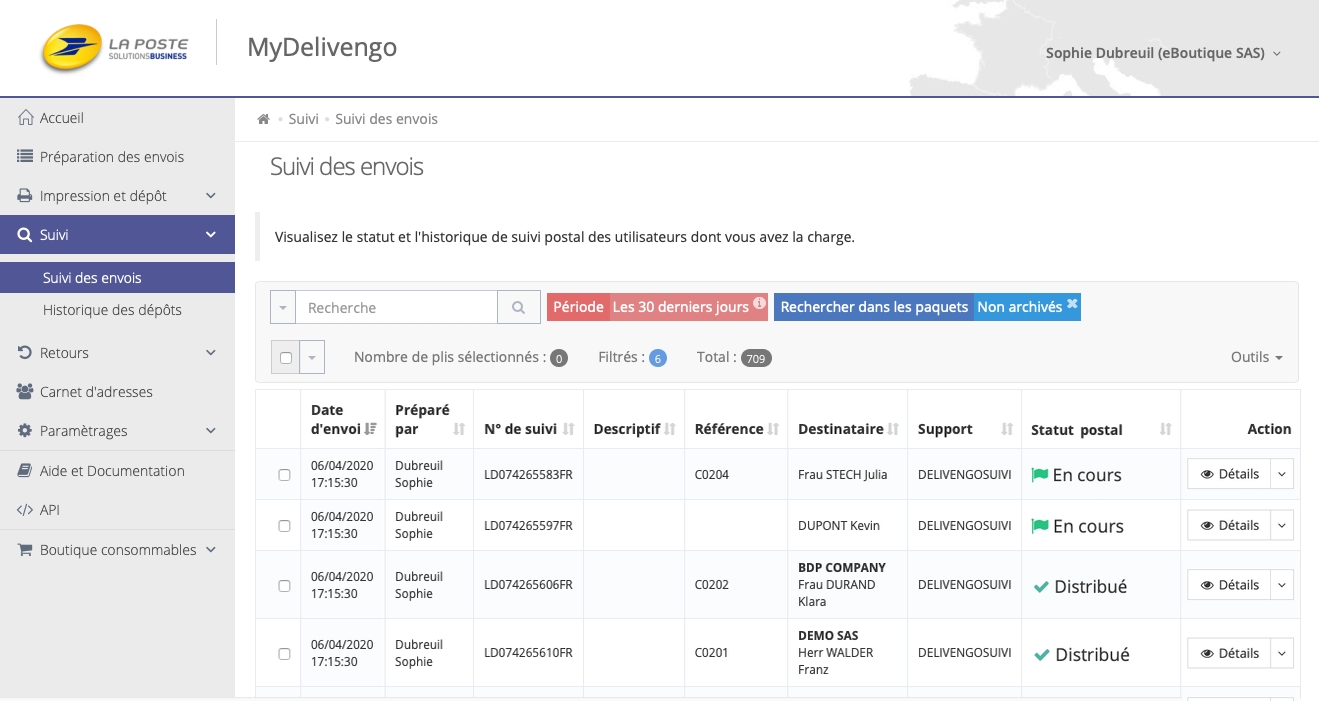The height and width of the screenshot is (701, 1323).
Task: Sort by Référence column icon
Action: 773,429
